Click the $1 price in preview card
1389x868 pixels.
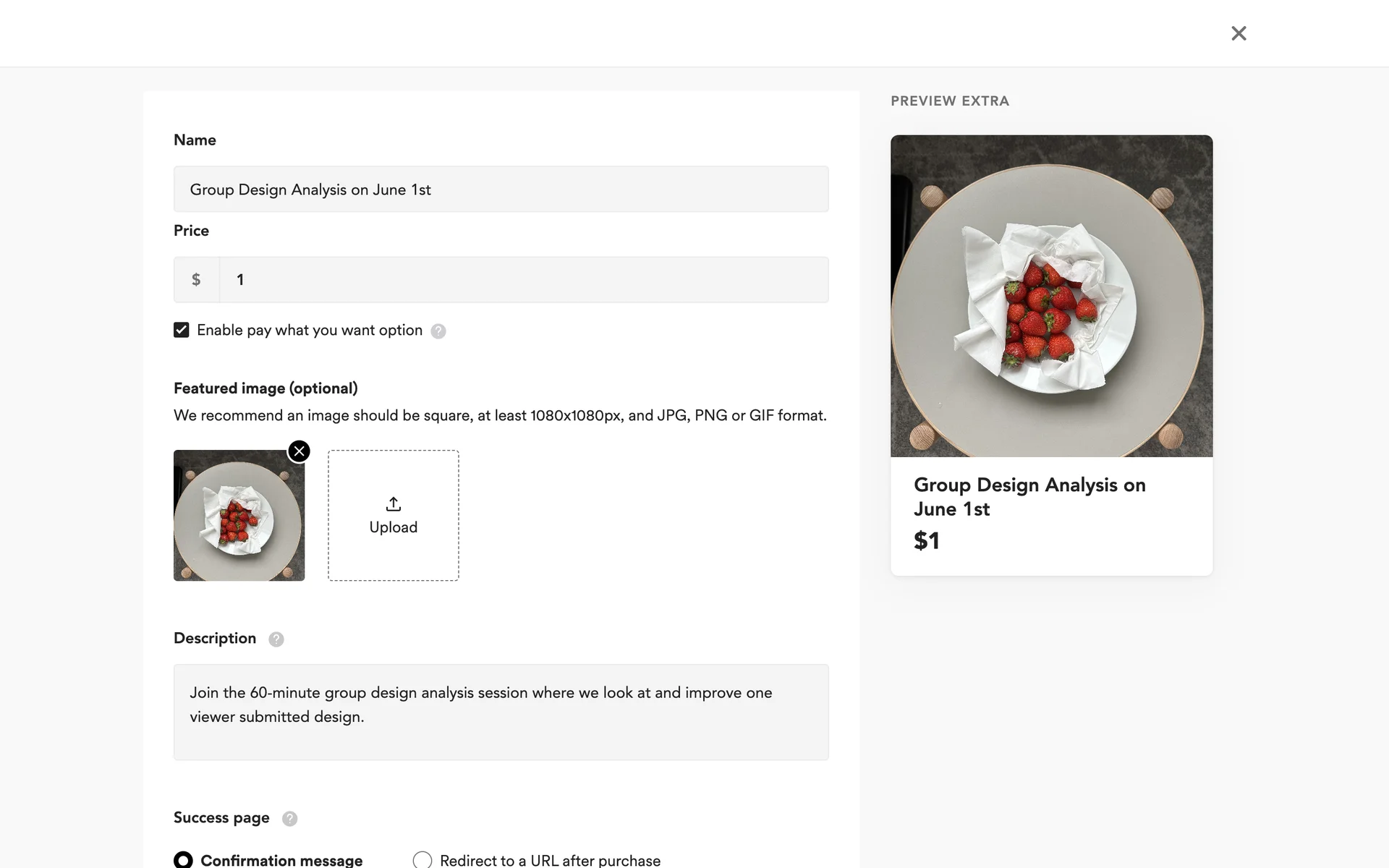coord(927,541)
